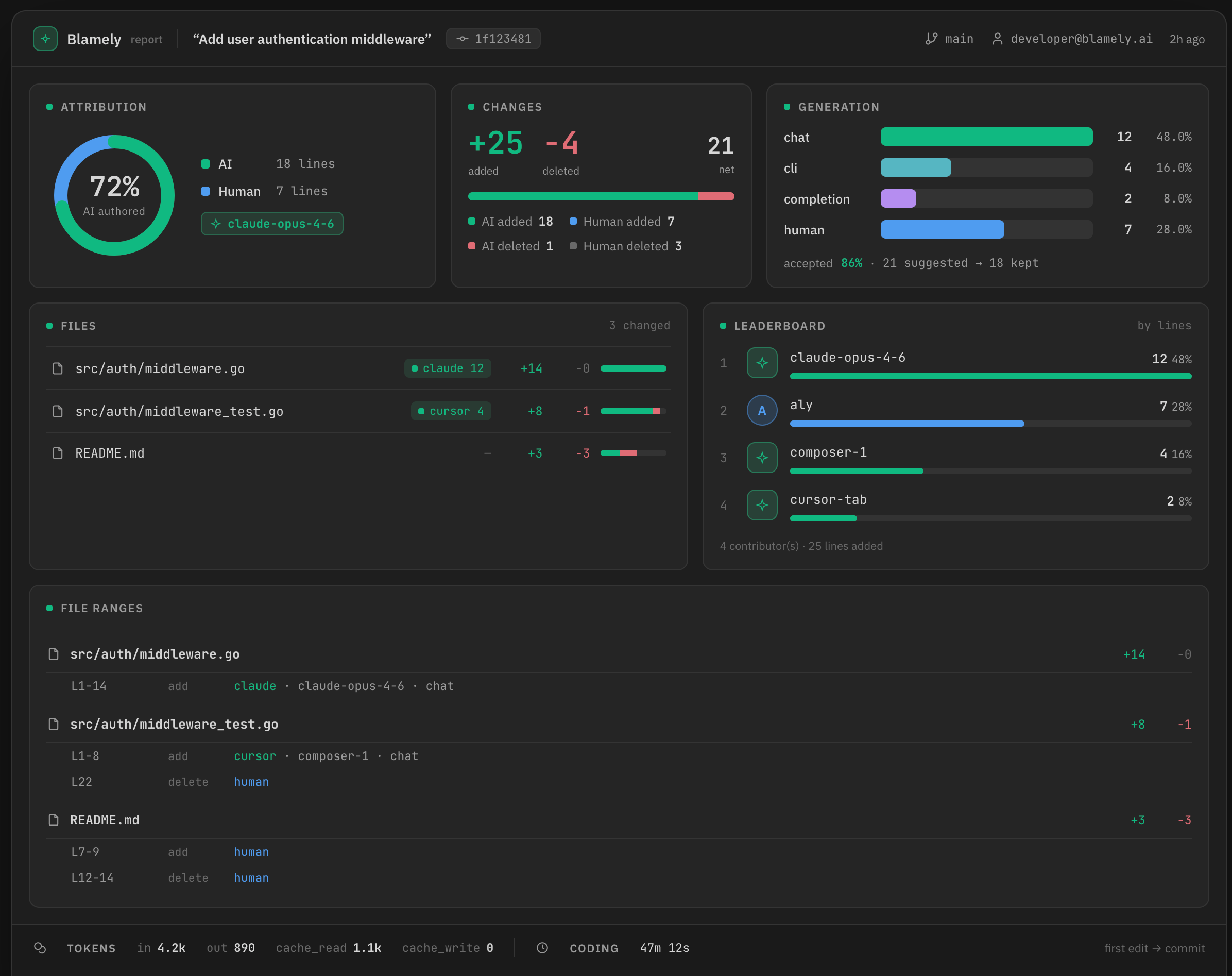The image size is (1232, 976).
Task: Click the L1-8 range row
Action: (619, 756)
